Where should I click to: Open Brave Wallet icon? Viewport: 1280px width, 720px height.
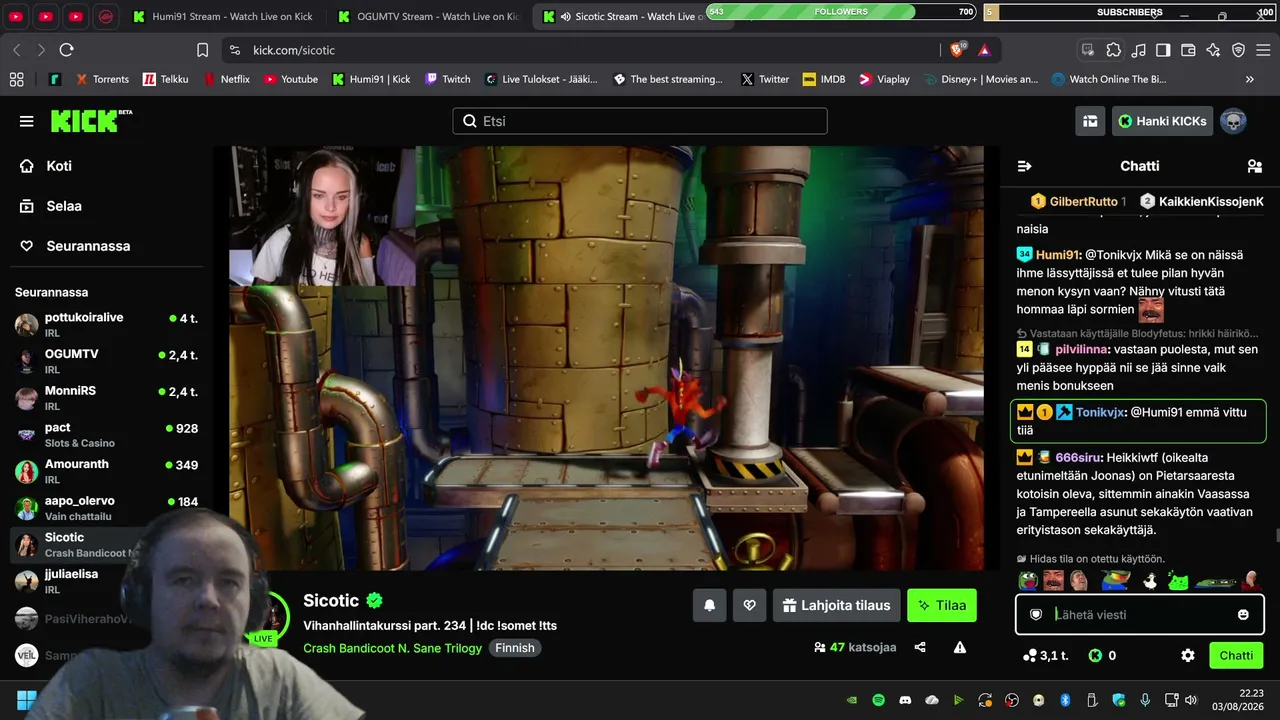click(1188, 50)
